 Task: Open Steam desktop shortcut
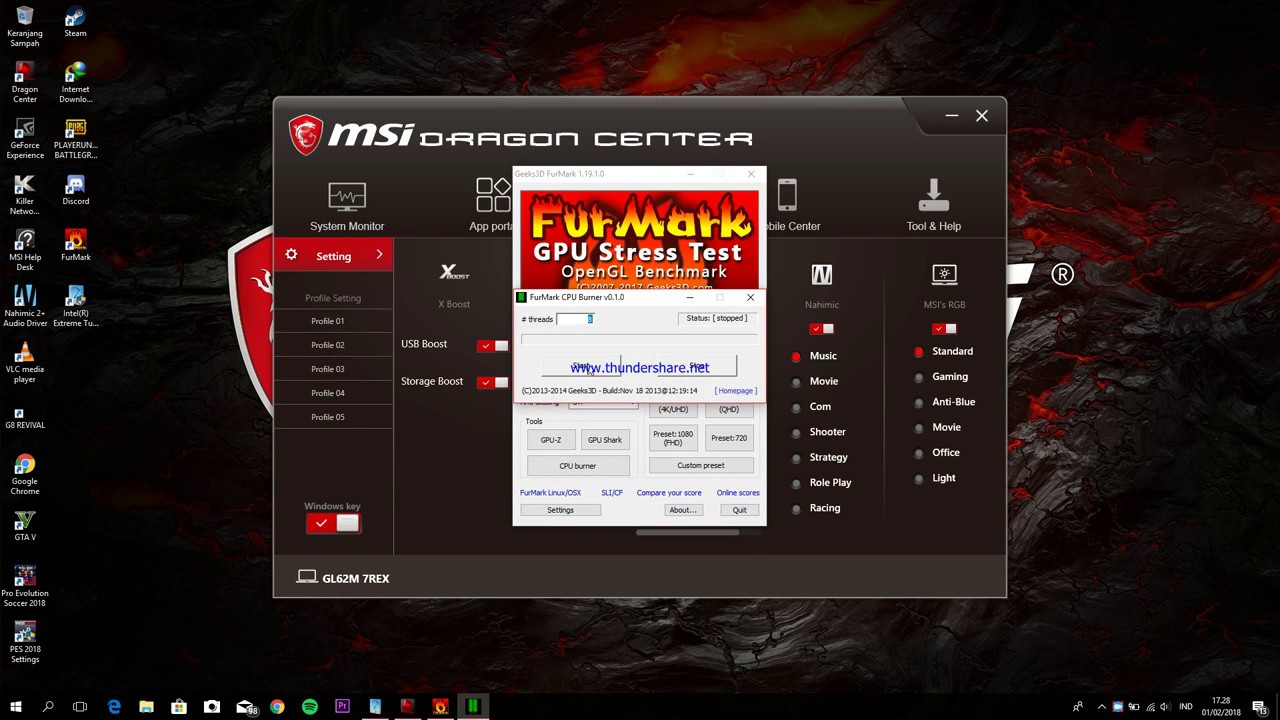(x=75, y=23)
